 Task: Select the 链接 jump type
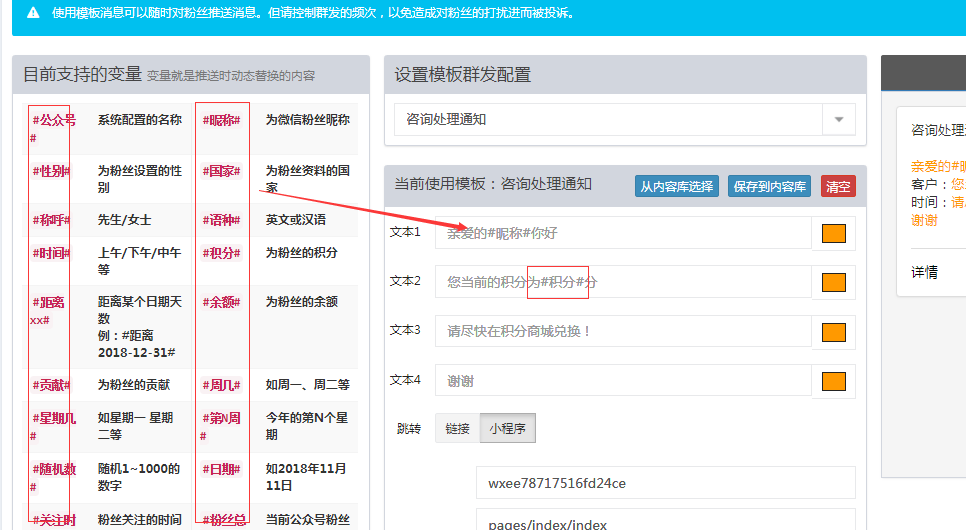coord(457,428)
